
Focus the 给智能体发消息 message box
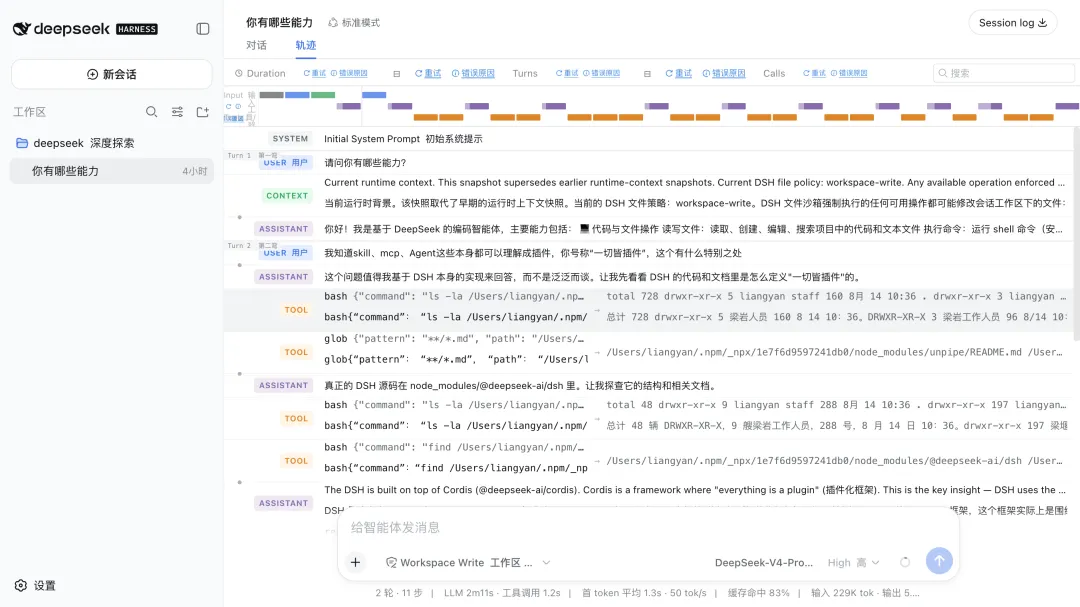(x=647, y=528)
